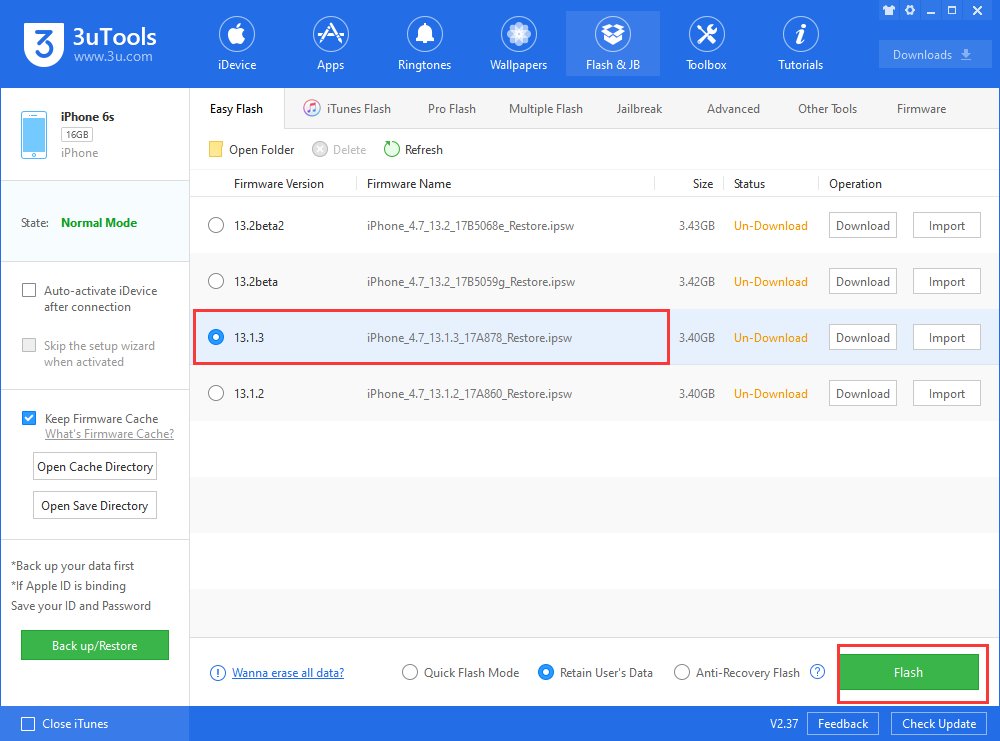Import firmware for 13.2beta row

point(946,281)
